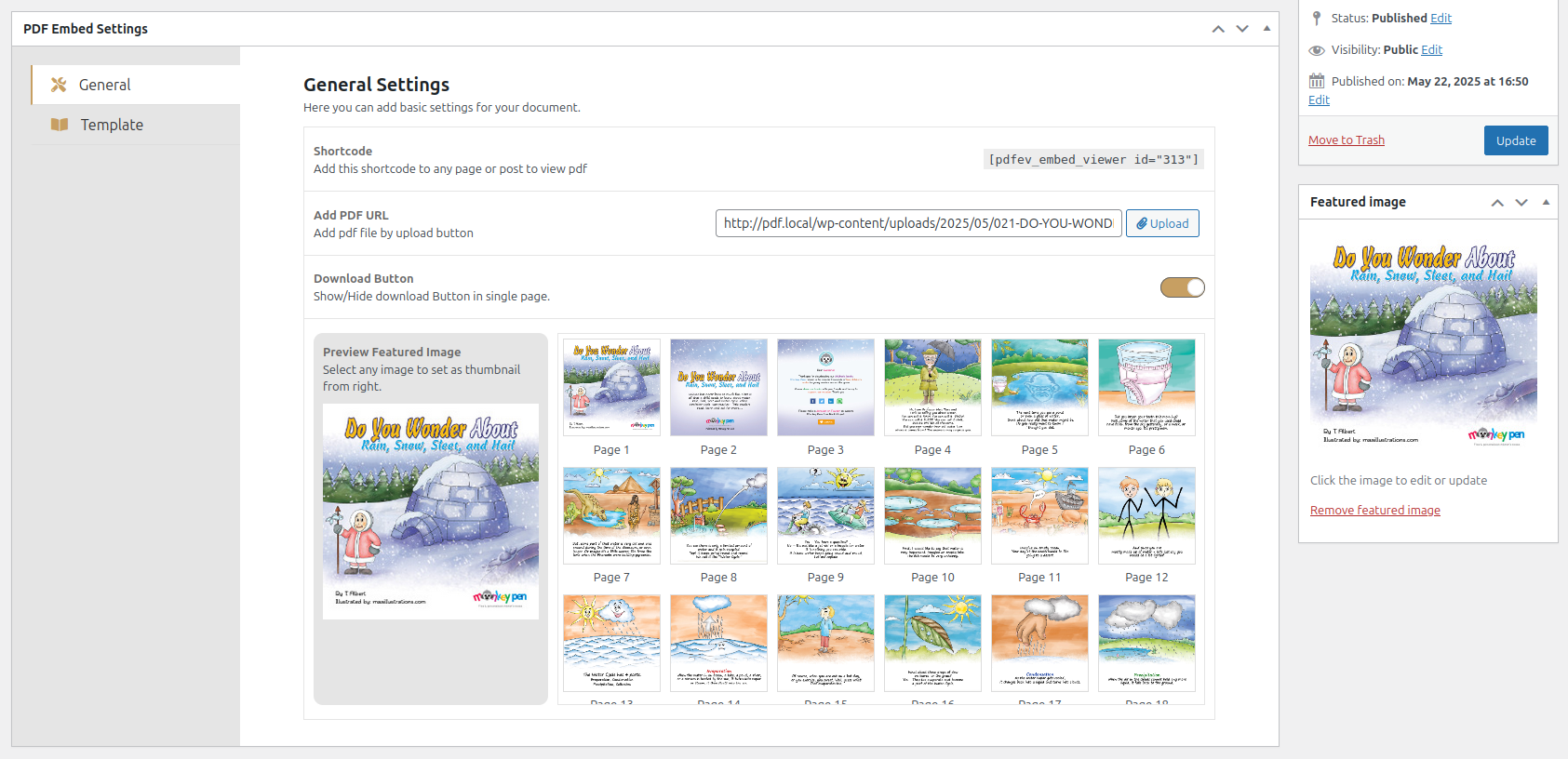Click the featured image in sidebar
The height and width of the screenshot is (759, 1568).
(x=1424, y=344)
